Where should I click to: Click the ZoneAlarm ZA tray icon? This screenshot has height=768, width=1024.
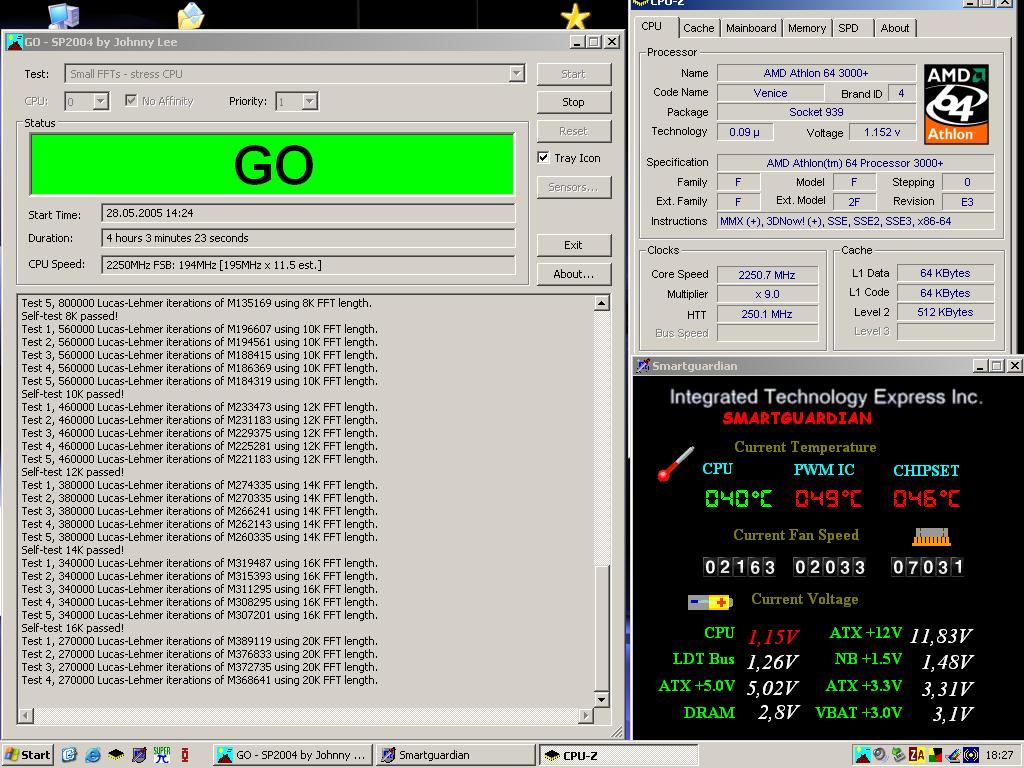pos(917,755)
